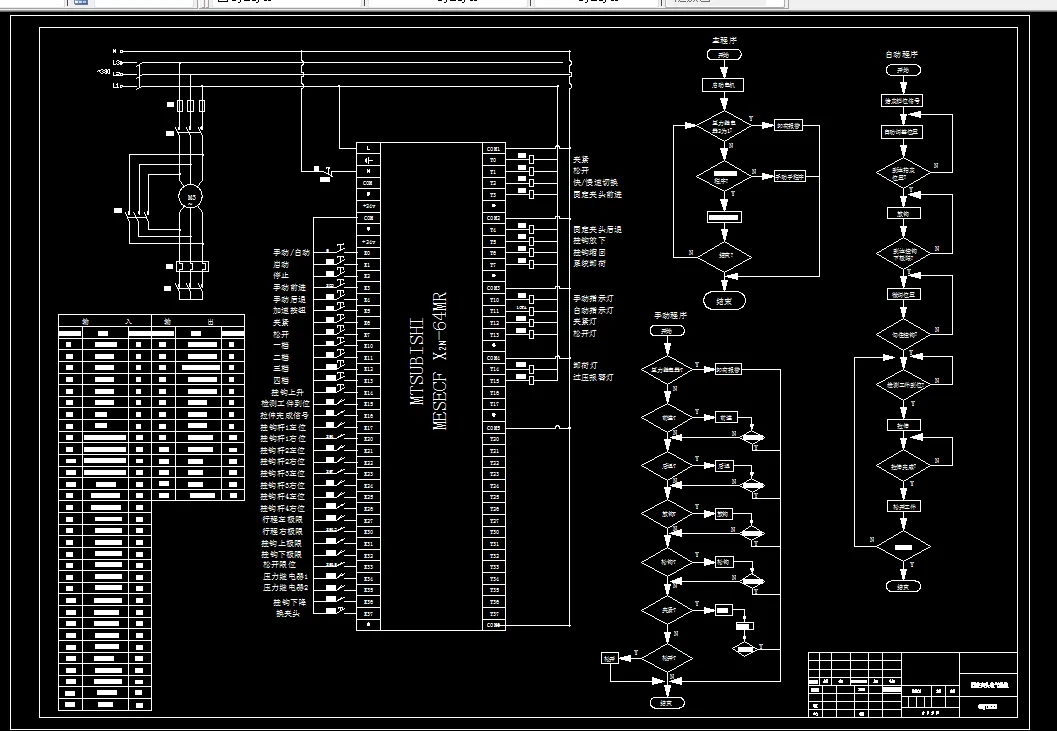This screenshot has height=731, width=1057.
Task: Click the MTSUBISHI text on the PLC block
Action: click(417, 361)
